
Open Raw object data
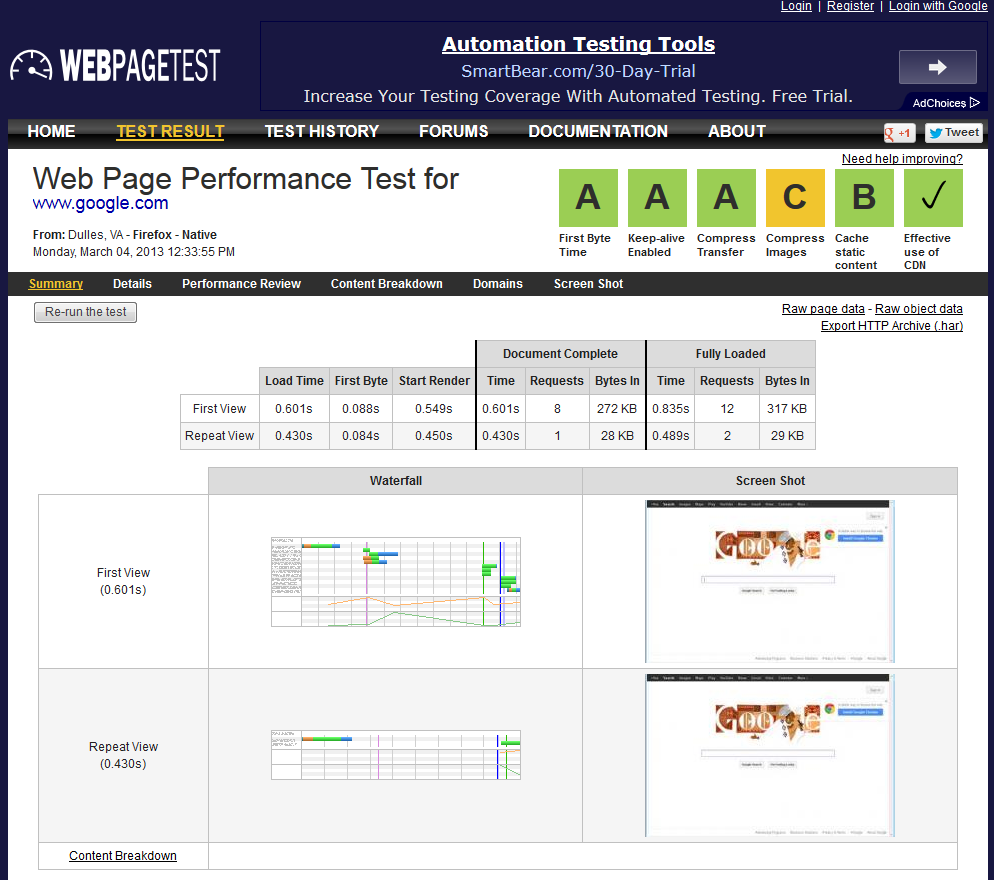[919, 309]
